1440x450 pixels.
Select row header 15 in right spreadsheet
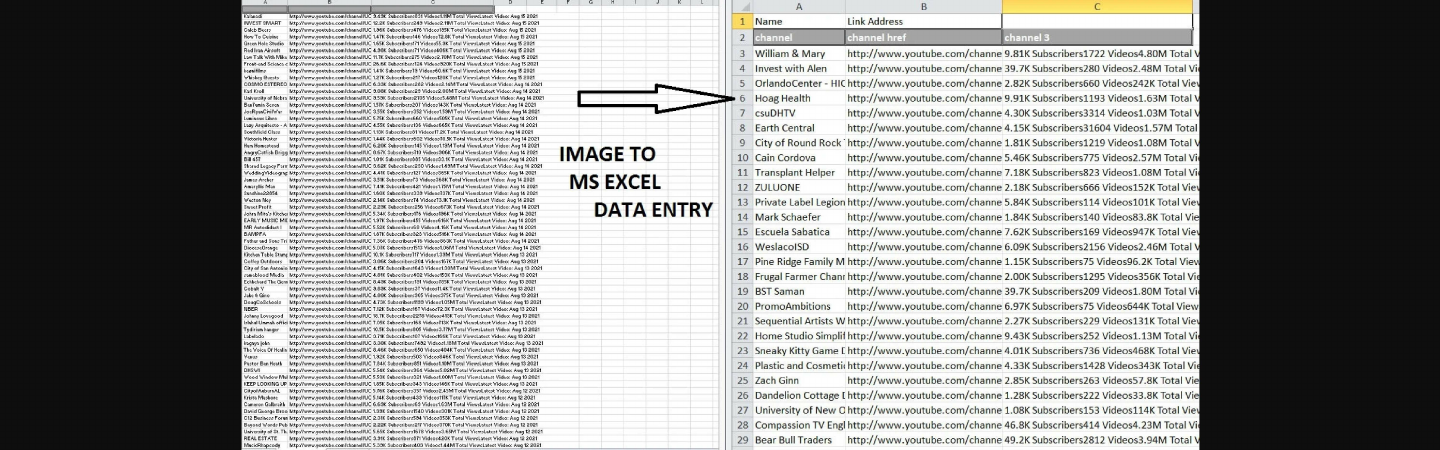742,232
